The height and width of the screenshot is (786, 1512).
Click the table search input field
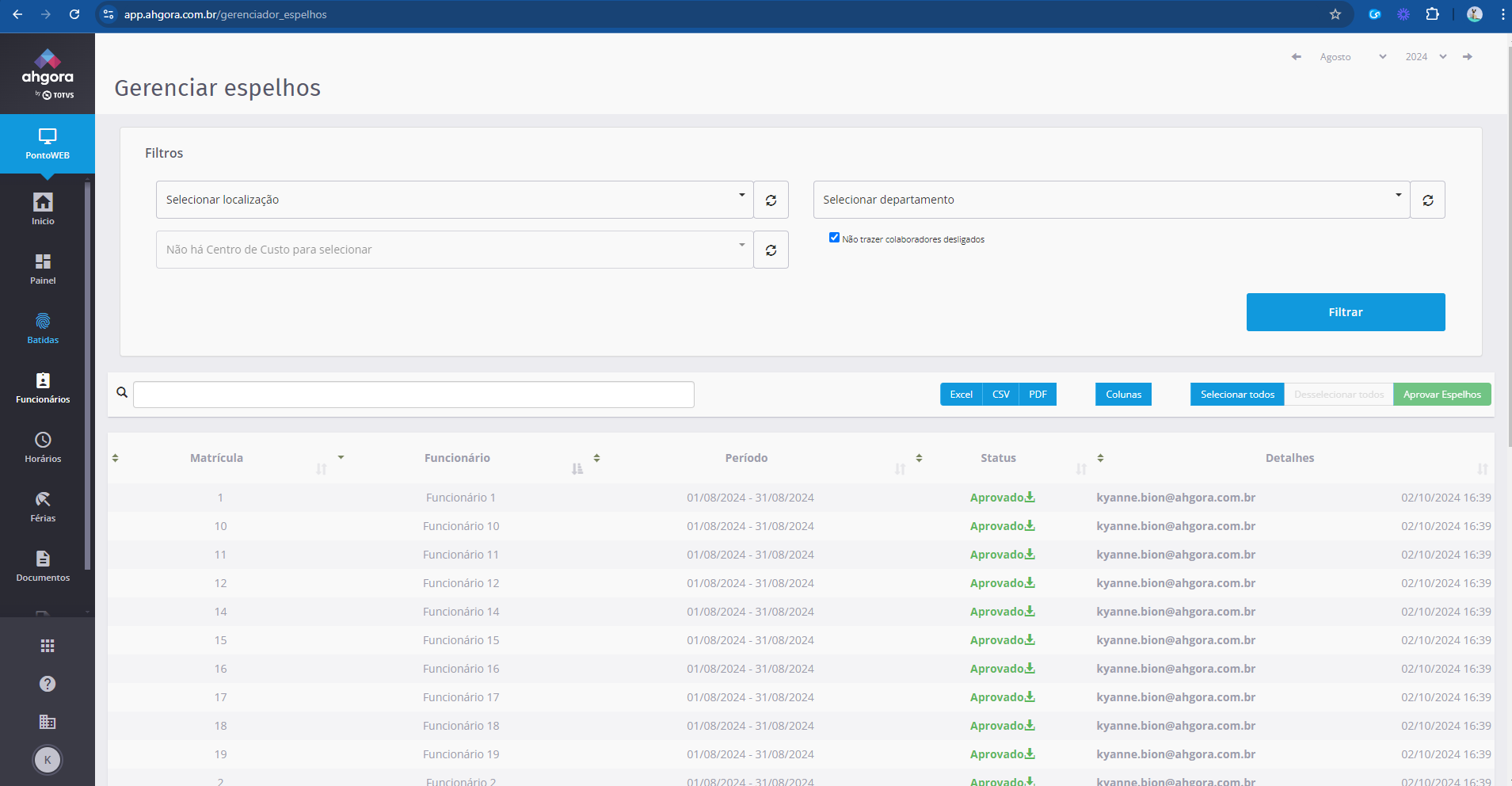click(413, 395)
